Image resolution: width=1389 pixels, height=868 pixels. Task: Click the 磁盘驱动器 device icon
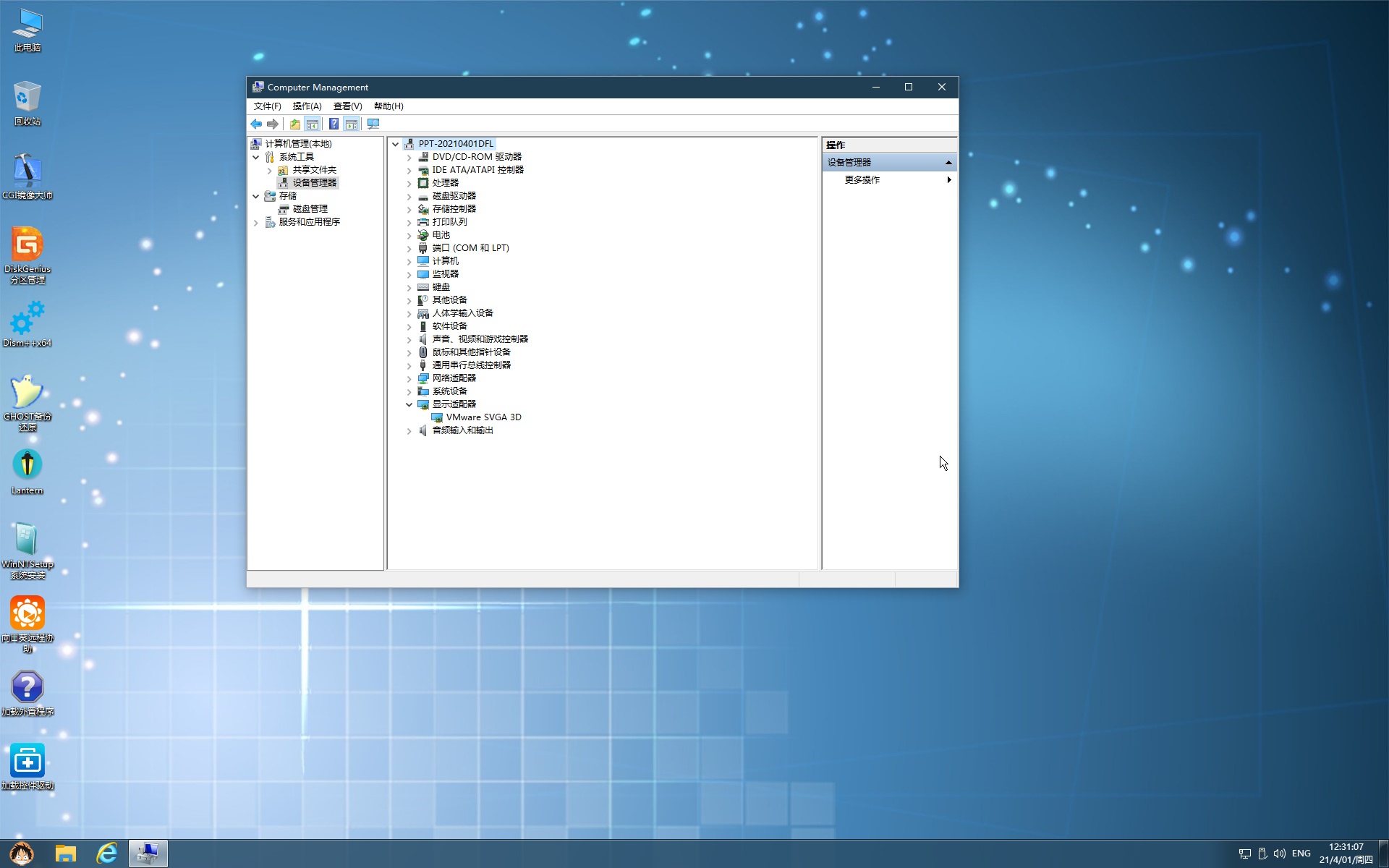[423, 197]
